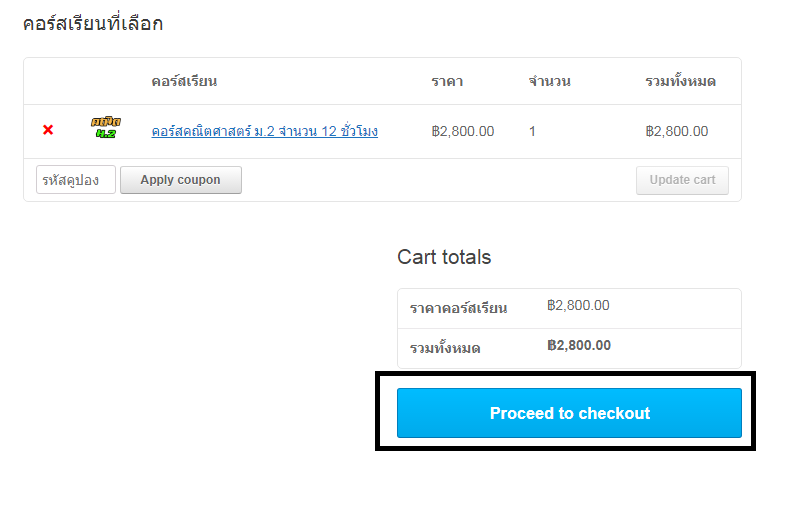Select the ราคา column header

(447, 81)
